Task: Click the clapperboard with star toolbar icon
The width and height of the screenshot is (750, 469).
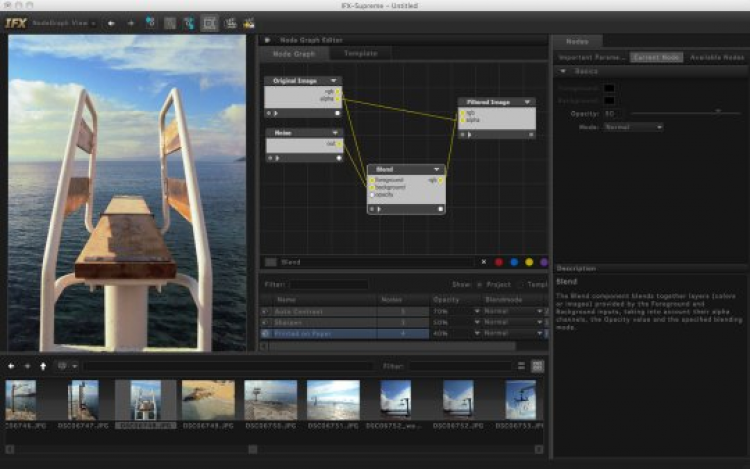Action: click(x=248, y=22)
